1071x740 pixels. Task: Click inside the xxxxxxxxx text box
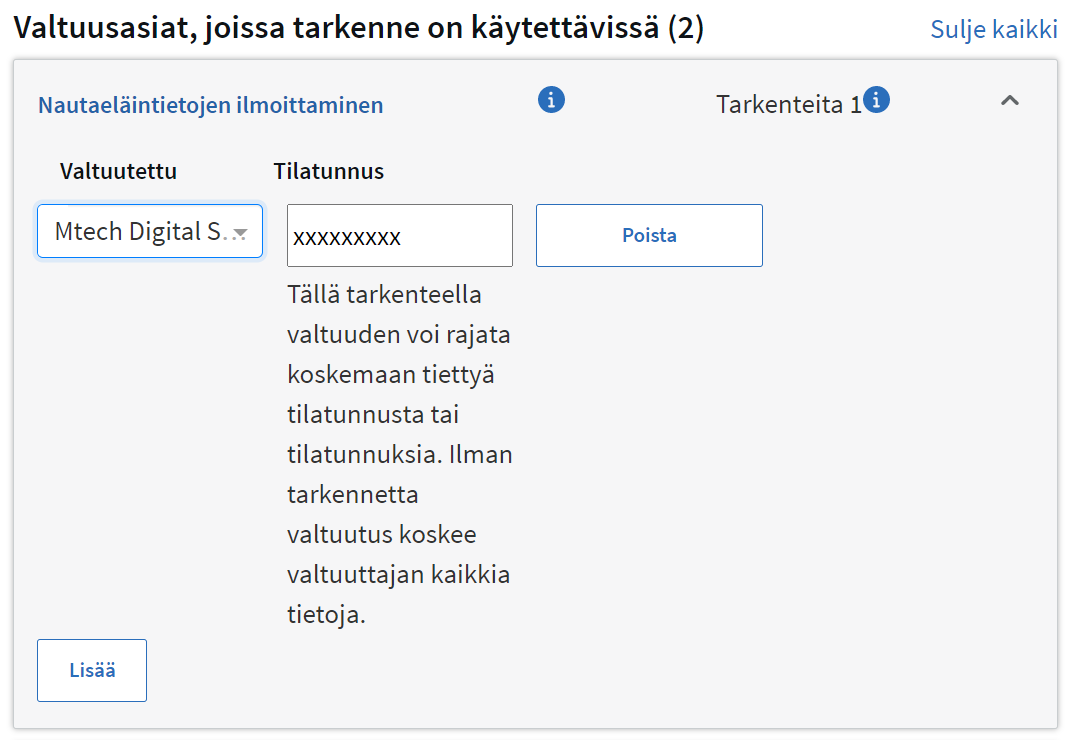[x=399, y=235]
